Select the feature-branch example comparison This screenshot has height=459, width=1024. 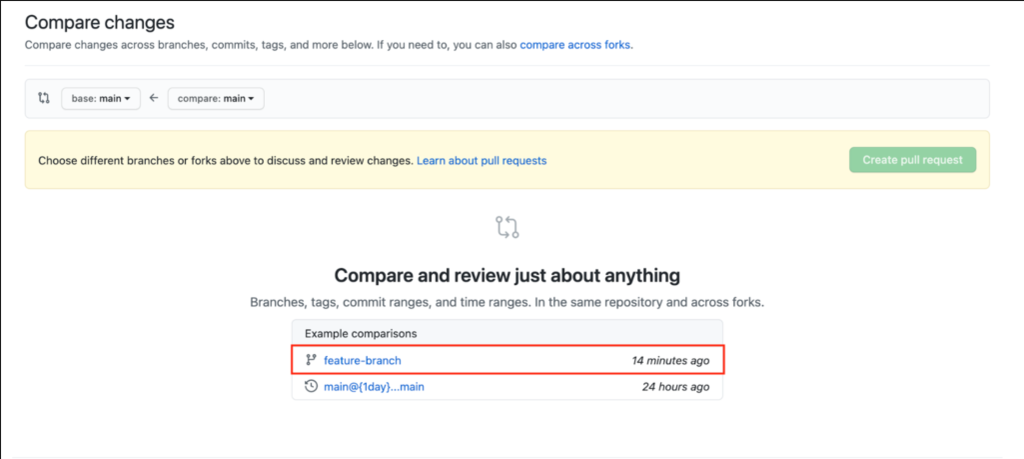(x=362, y=360)
